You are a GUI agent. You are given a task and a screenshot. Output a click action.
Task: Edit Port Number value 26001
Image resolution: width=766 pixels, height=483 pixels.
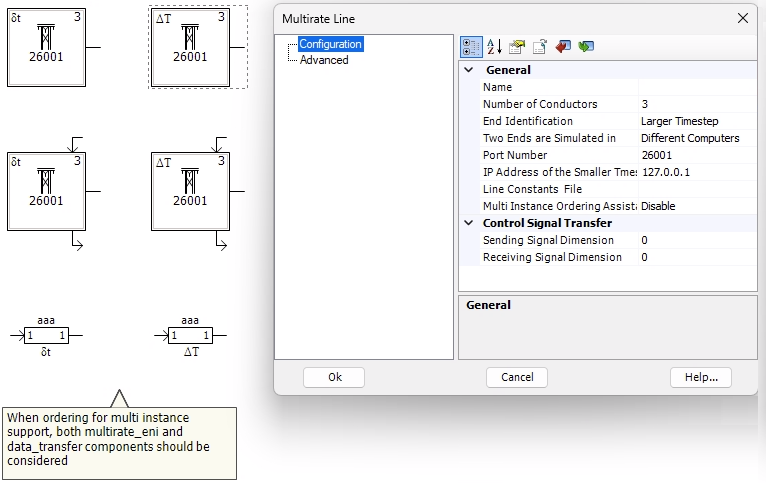pos(697,155)
